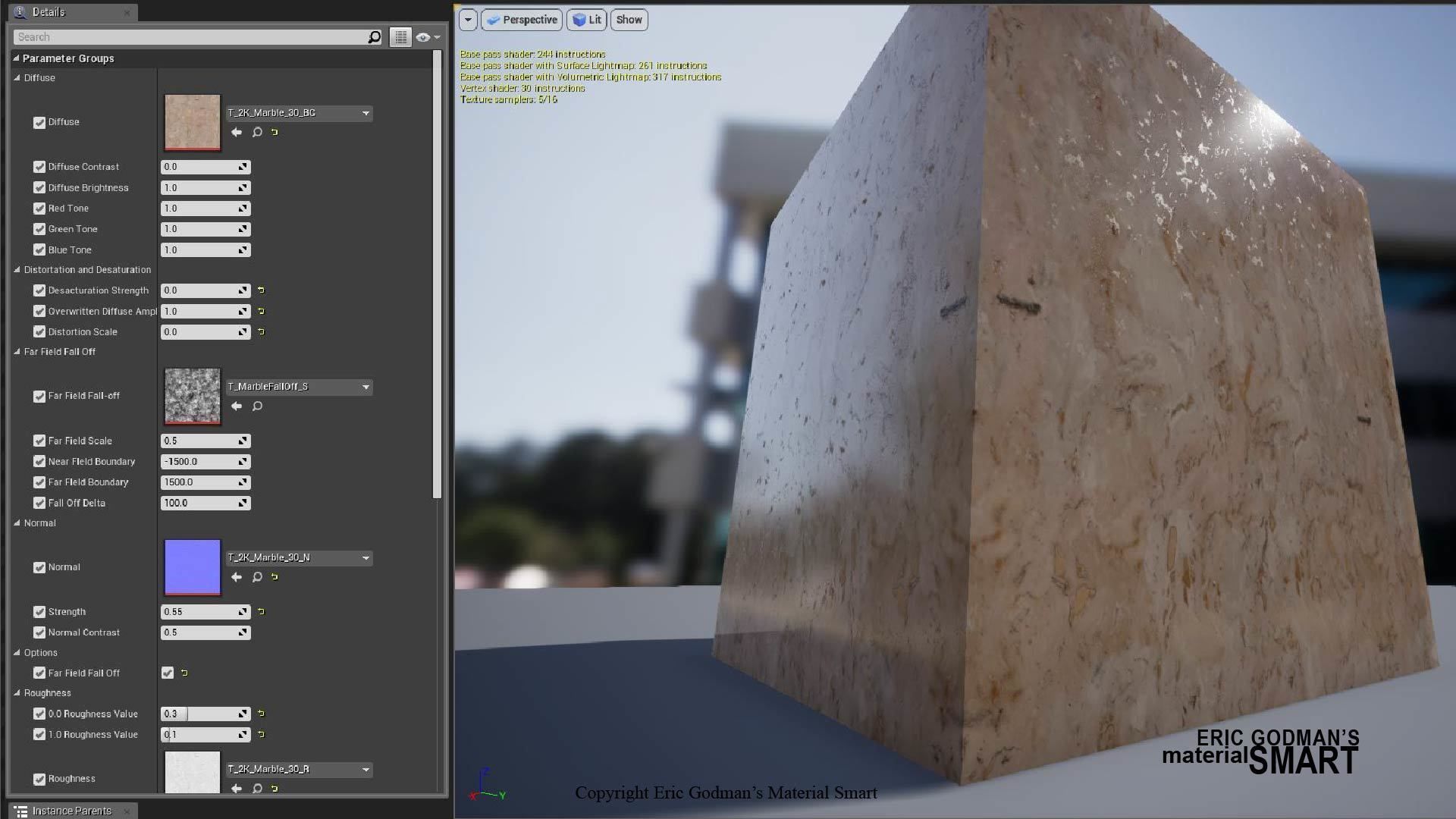
Task: Reset Far Field Fall Off option to default
Action: tap(184, 673)
